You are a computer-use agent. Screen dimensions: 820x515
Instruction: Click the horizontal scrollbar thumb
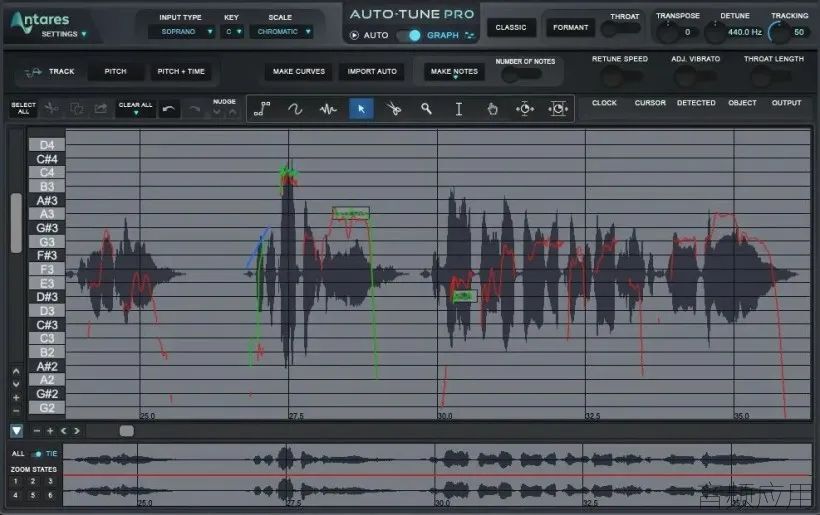point(127,431)
